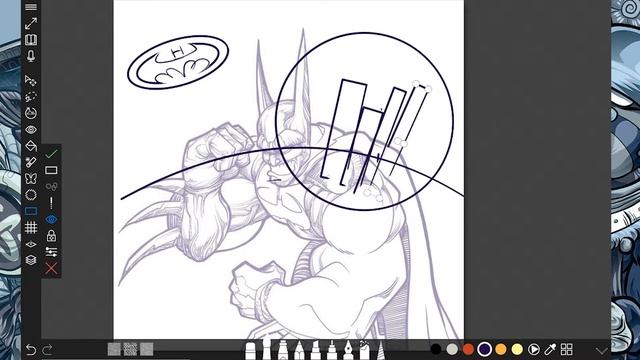The height and width of the screenshot is (360, 640).
Task: Select the splatter-top brush in the tray
Action: [364, 350]
